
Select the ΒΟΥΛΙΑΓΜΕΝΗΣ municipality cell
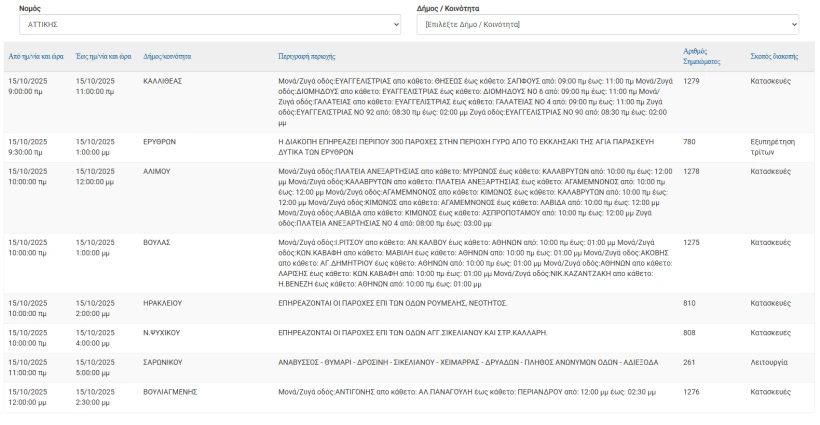[170, 392]
